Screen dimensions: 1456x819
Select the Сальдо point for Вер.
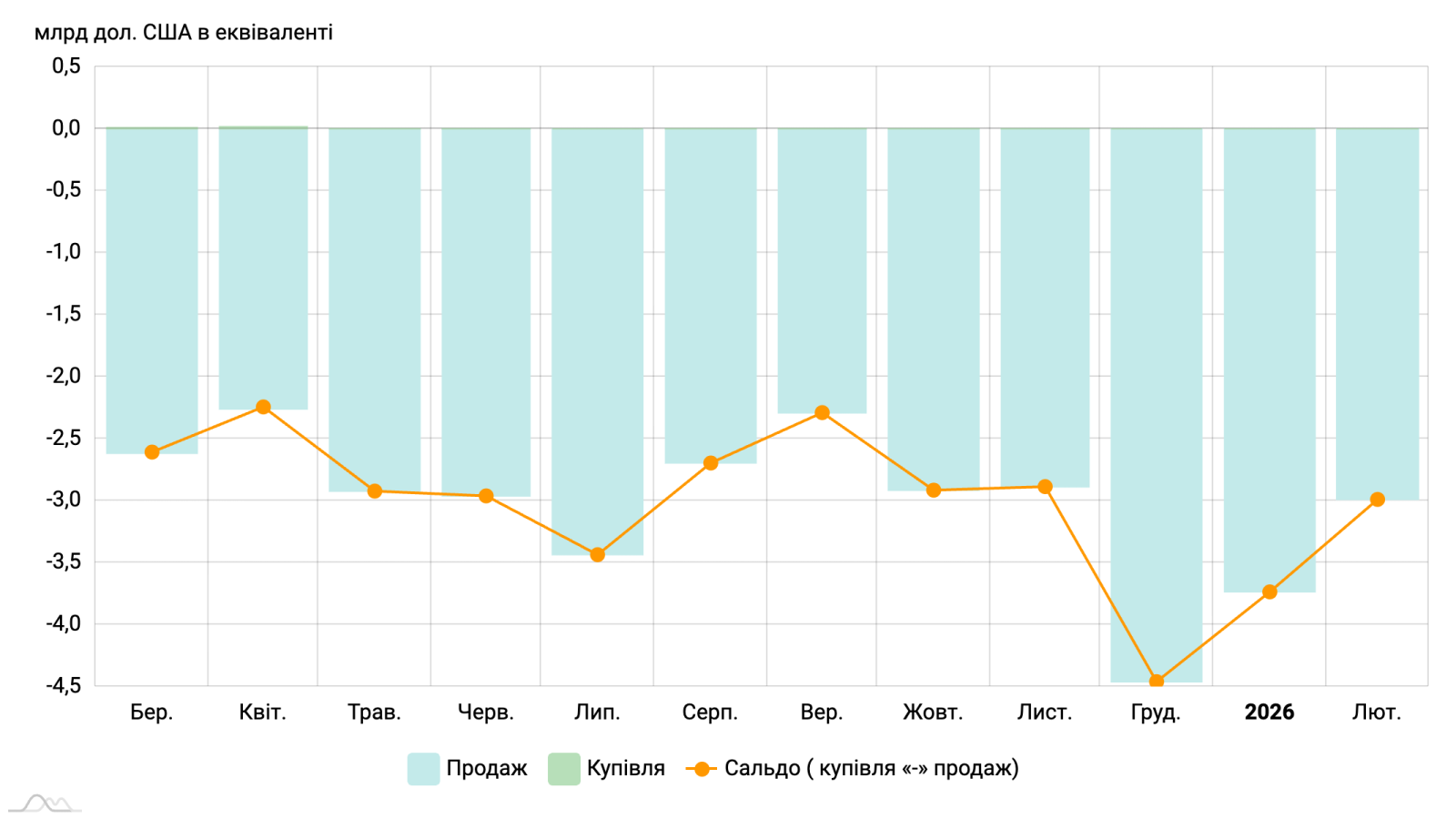click(822, 412)
